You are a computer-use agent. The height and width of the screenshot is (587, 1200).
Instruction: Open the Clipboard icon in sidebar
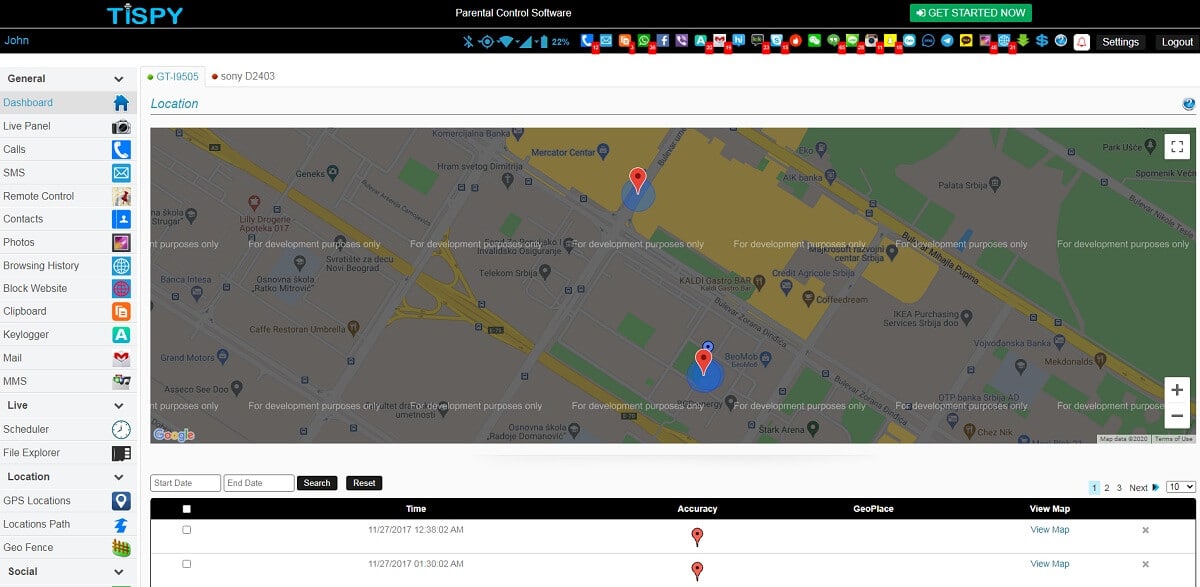point(121,311)
